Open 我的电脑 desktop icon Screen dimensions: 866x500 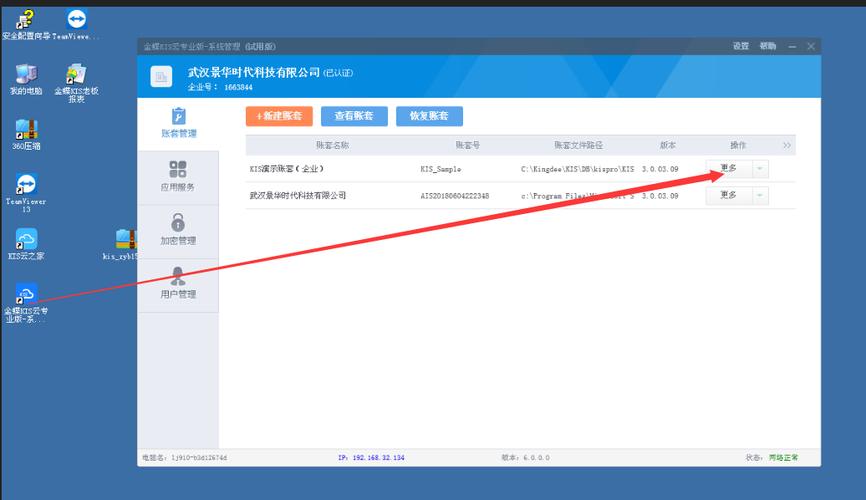pos(26,80)
